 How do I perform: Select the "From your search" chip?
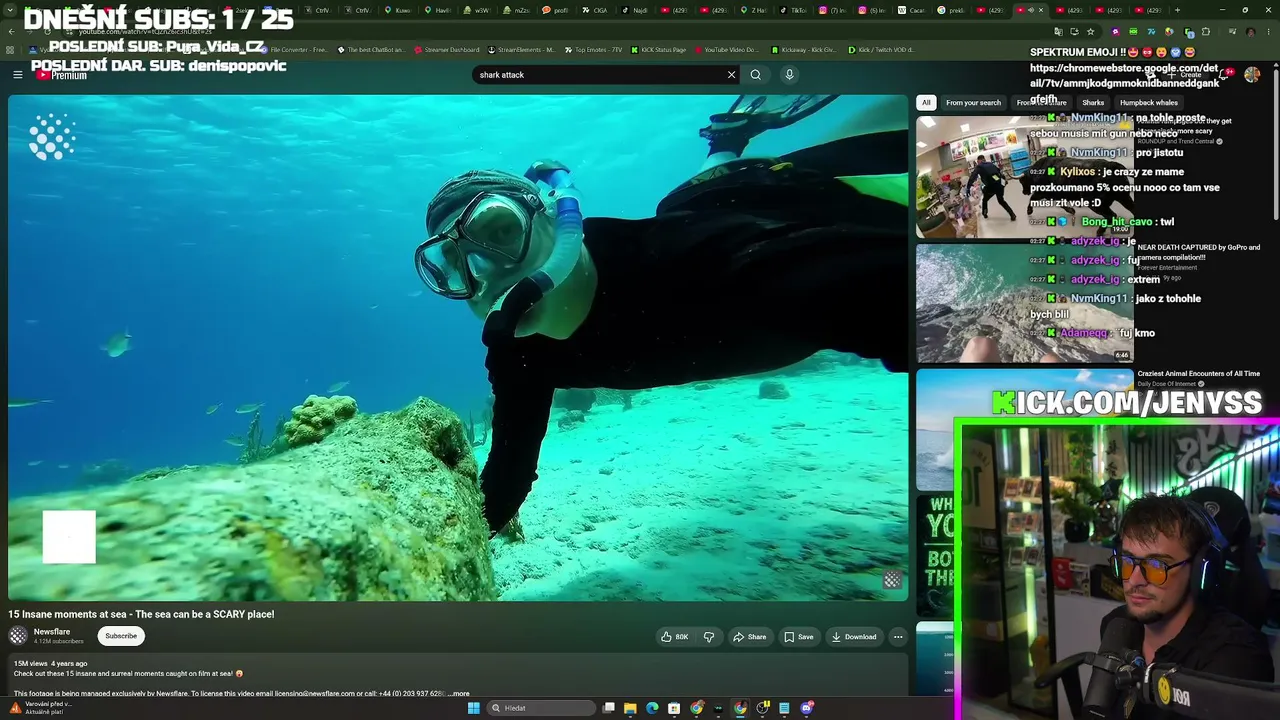[973, 102]
